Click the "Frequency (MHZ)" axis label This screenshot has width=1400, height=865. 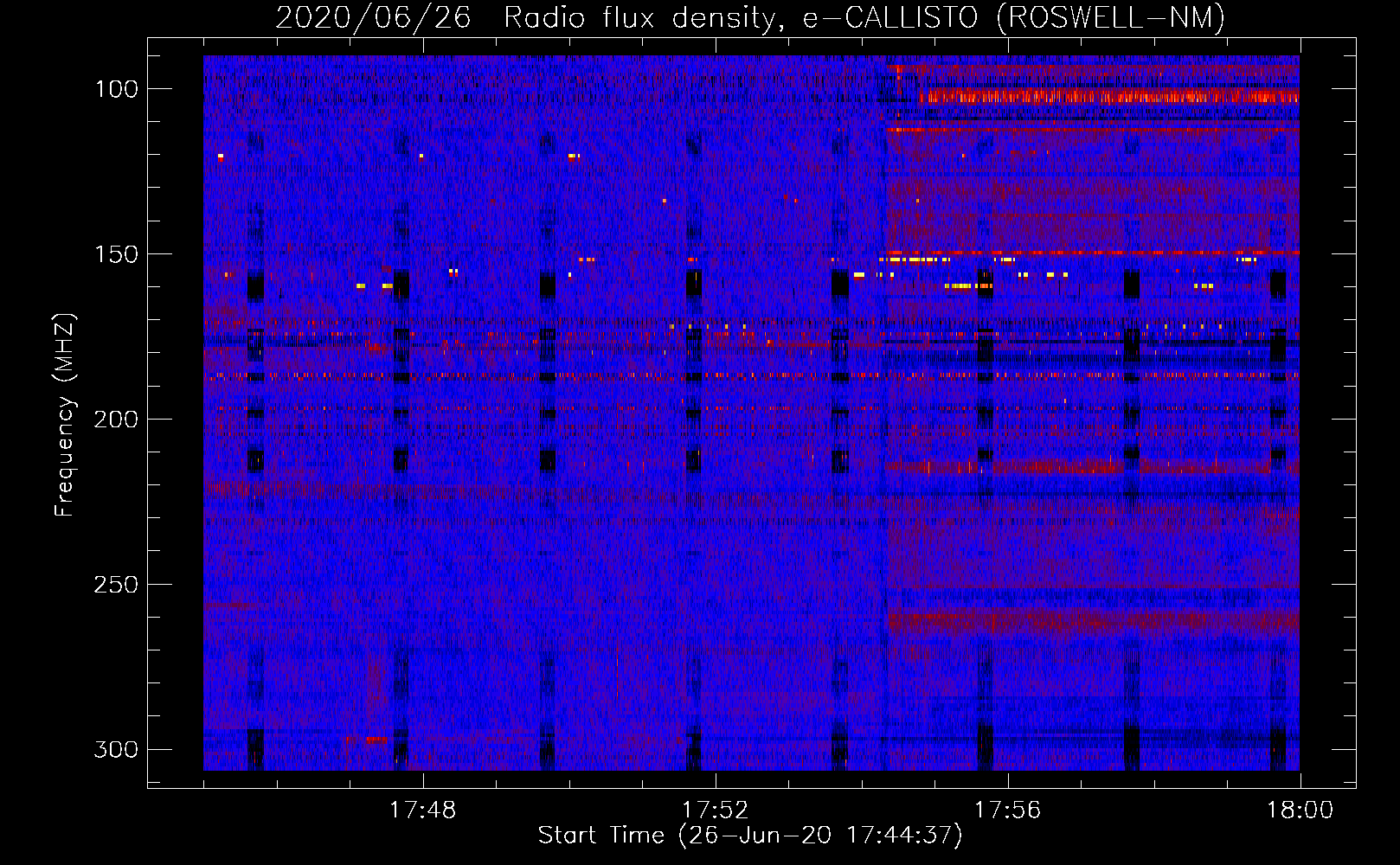point(65,415)
